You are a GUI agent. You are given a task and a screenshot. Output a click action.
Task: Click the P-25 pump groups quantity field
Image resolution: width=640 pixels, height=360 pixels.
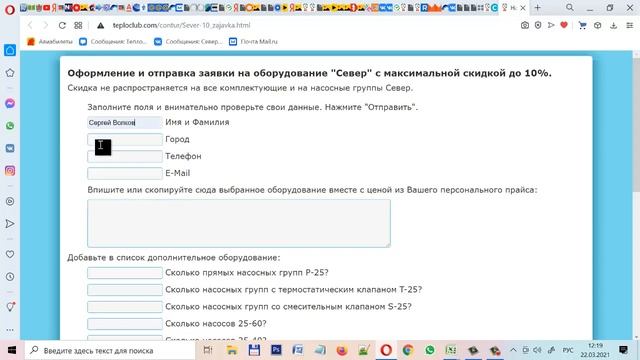(x=124, y=273)
